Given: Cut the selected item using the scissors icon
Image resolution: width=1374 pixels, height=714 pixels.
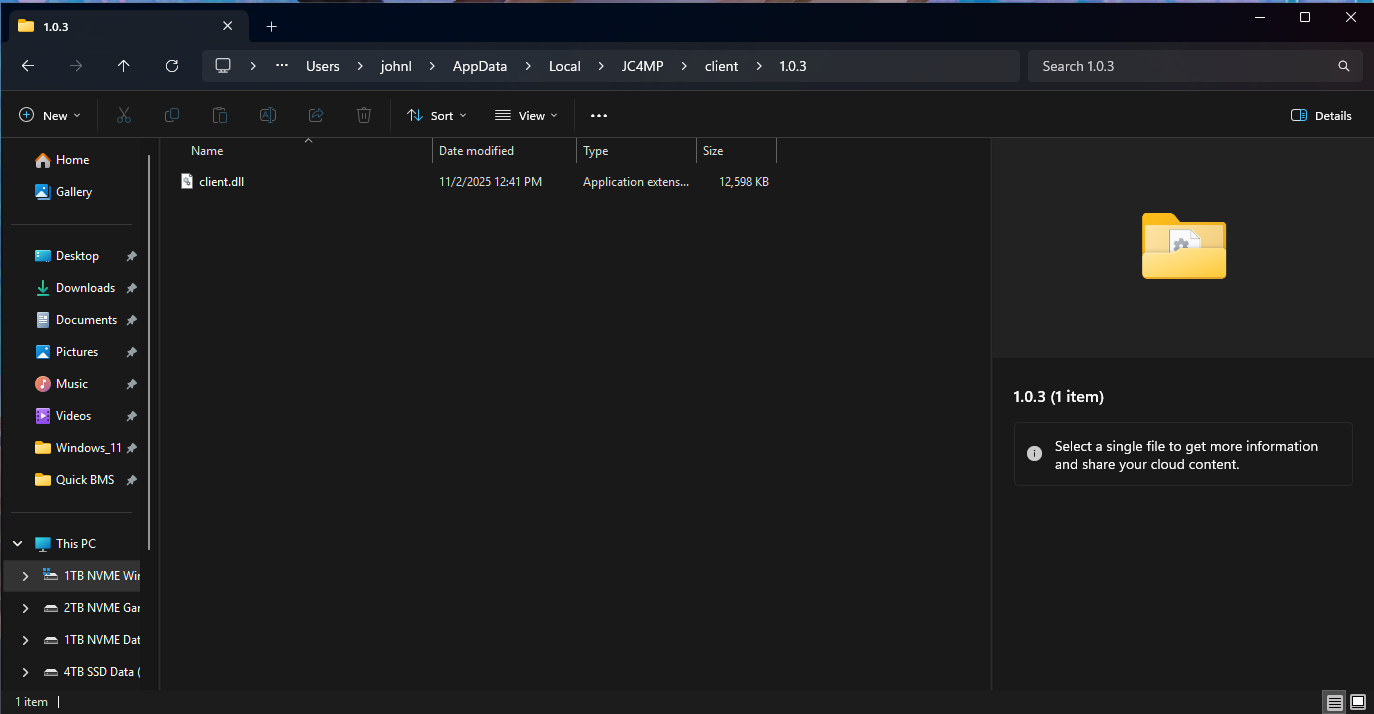Looking at the screenshot, I should click(x=123, y=115).
